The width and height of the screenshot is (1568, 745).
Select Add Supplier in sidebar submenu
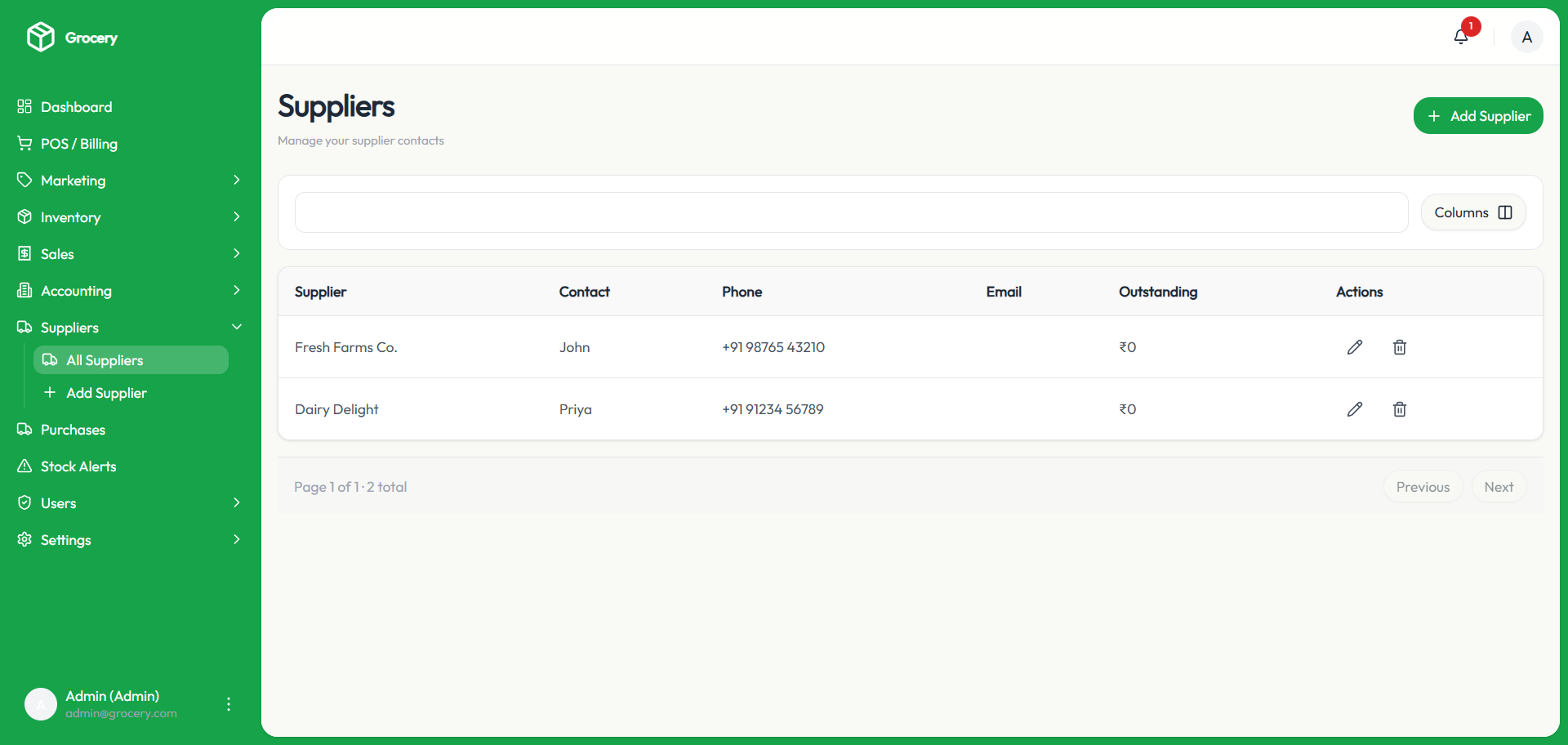(x=106, y=393)
